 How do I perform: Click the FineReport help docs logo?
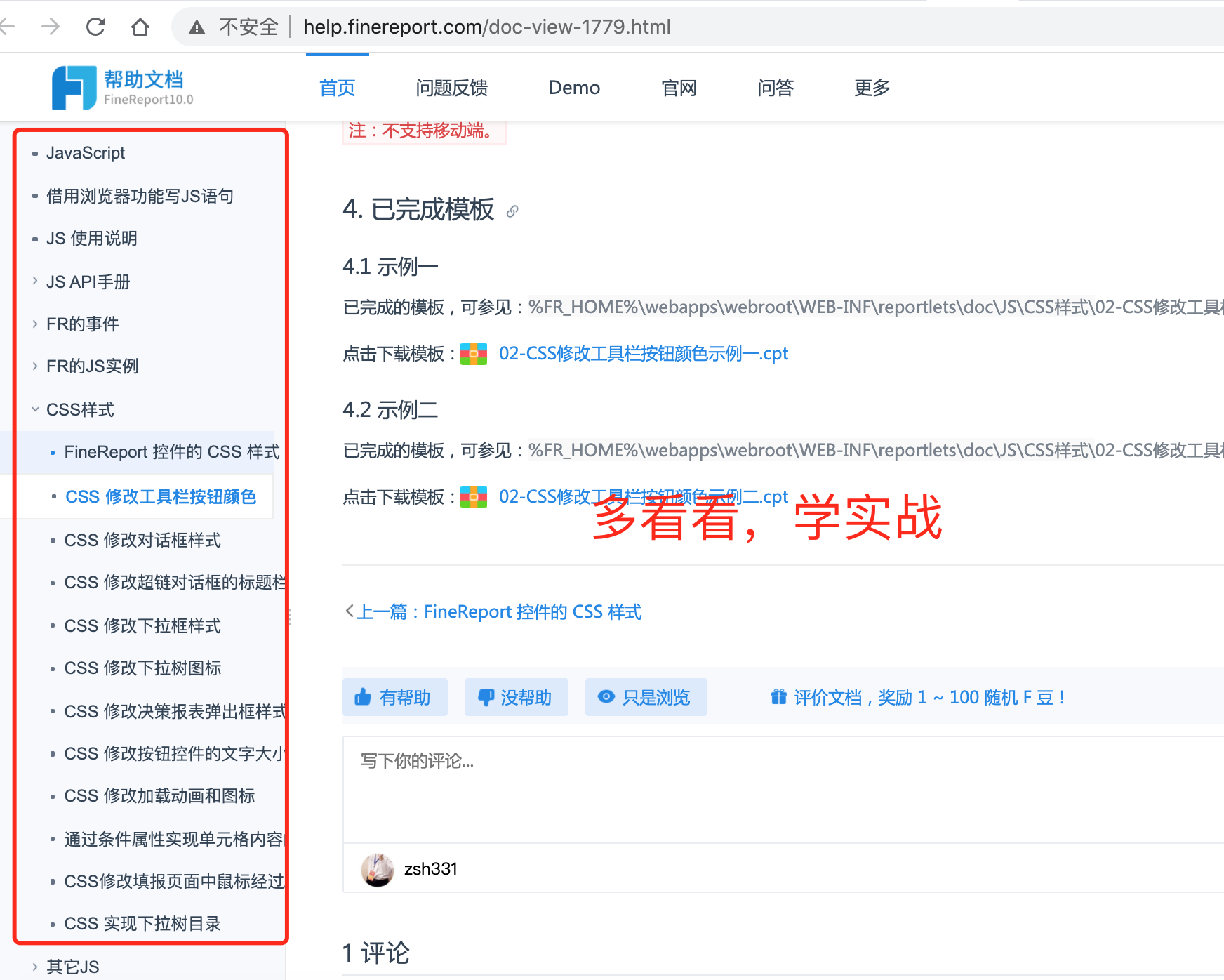[x=123, y=88]
